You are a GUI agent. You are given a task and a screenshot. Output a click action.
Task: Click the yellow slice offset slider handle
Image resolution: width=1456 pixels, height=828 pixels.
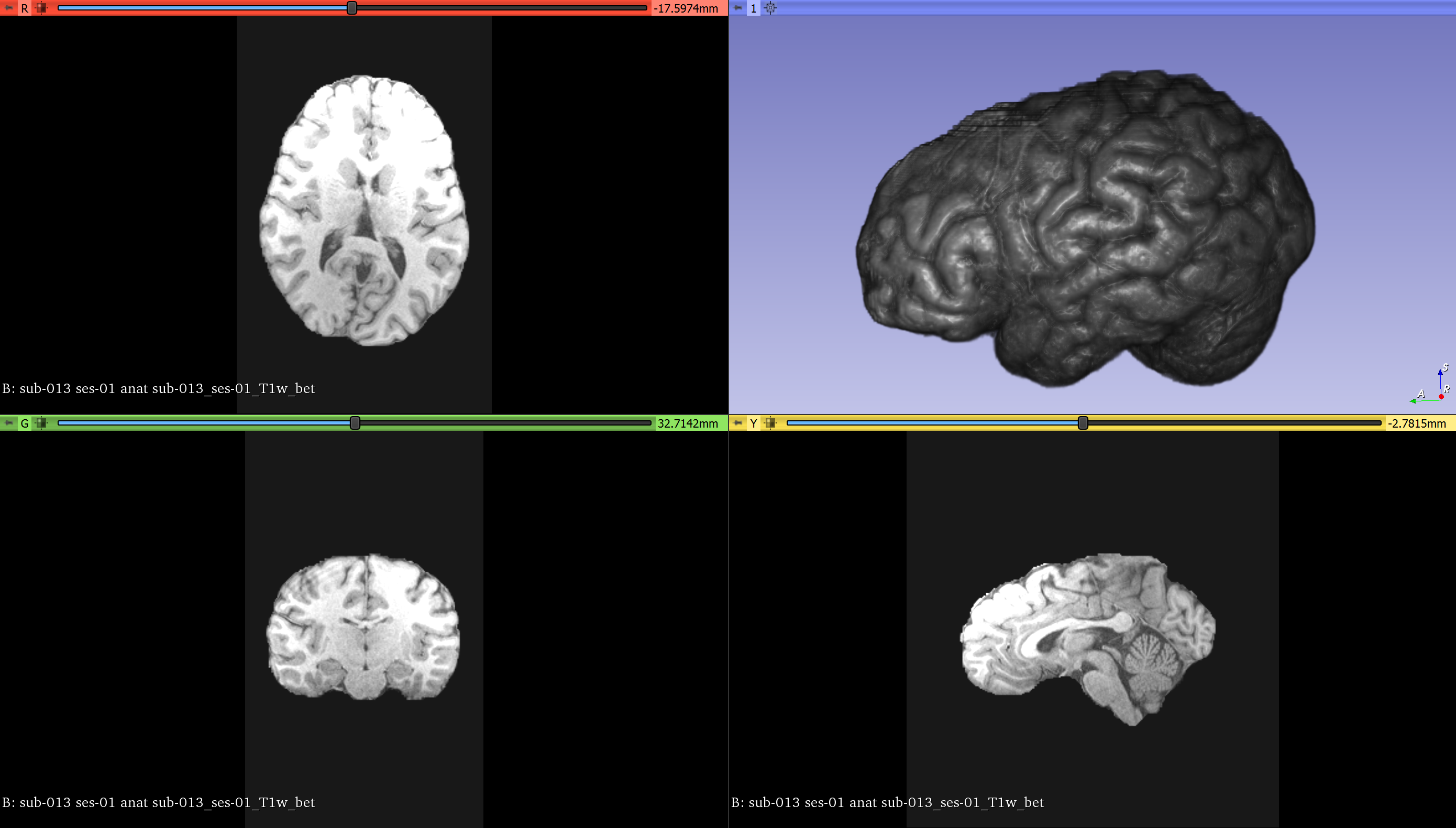coord(1083,423)
